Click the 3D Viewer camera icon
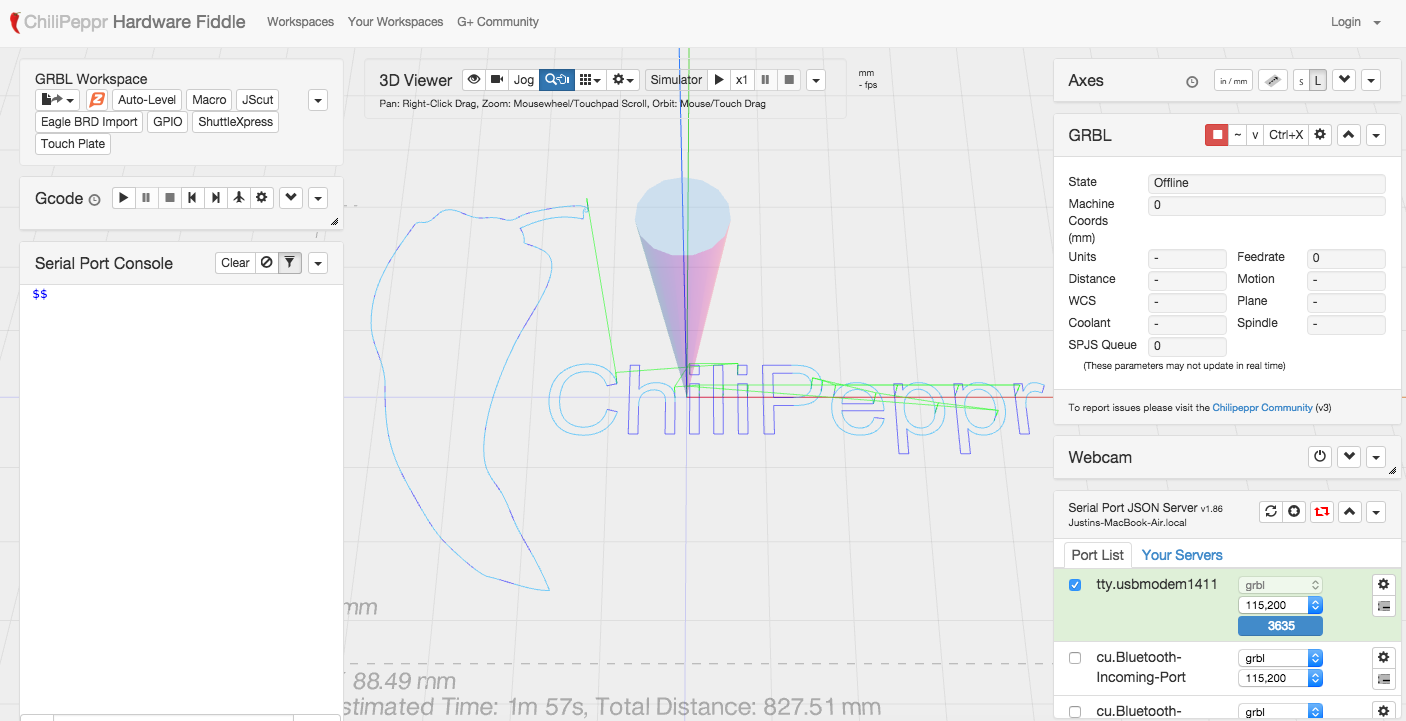The image size is (1406, 721). pos(496,80)
